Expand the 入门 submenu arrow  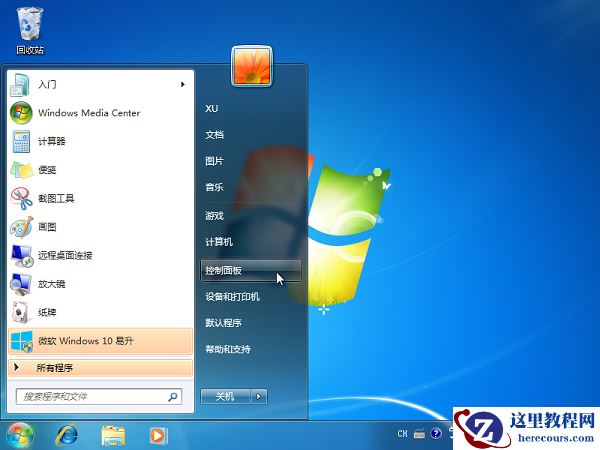pyautogui.click(x=183, y=84)
